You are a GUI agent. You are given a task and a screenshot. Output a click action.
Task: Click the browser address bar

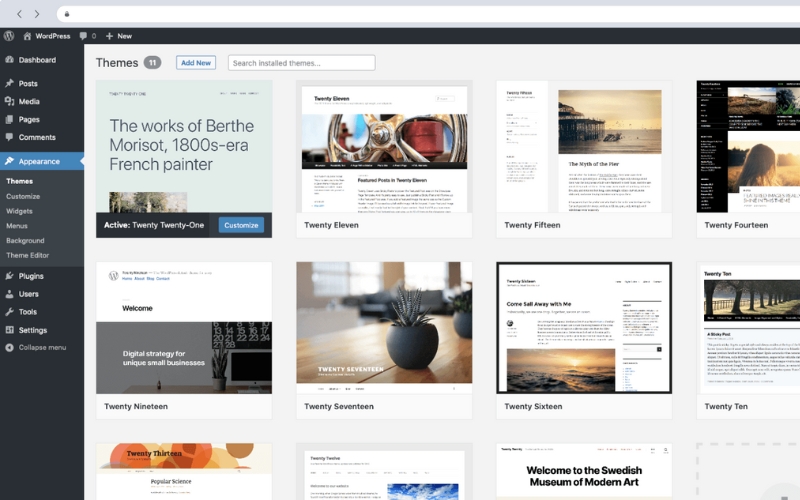[429, 14]
